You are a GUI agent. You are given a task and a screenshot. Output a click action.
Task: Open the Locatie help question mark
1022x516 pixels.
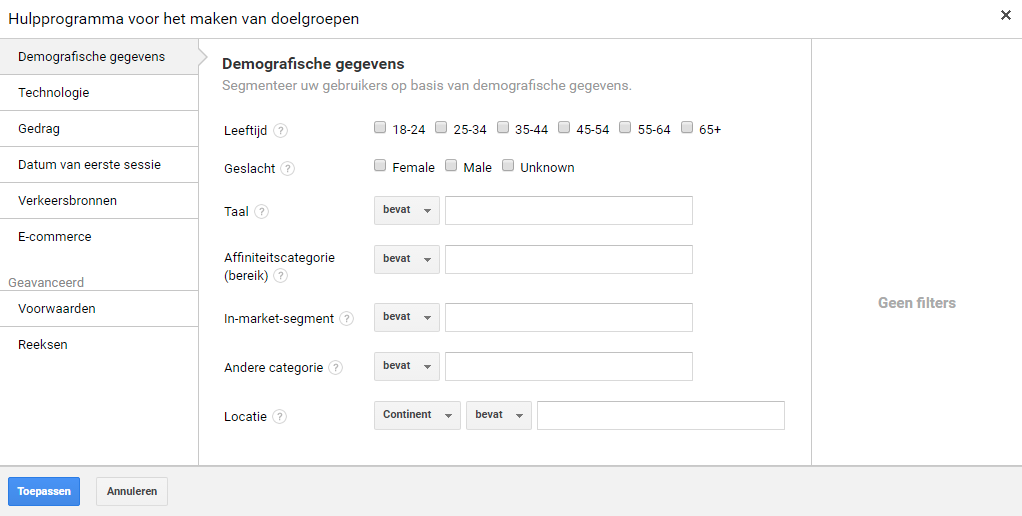click(x=279, y=416)
